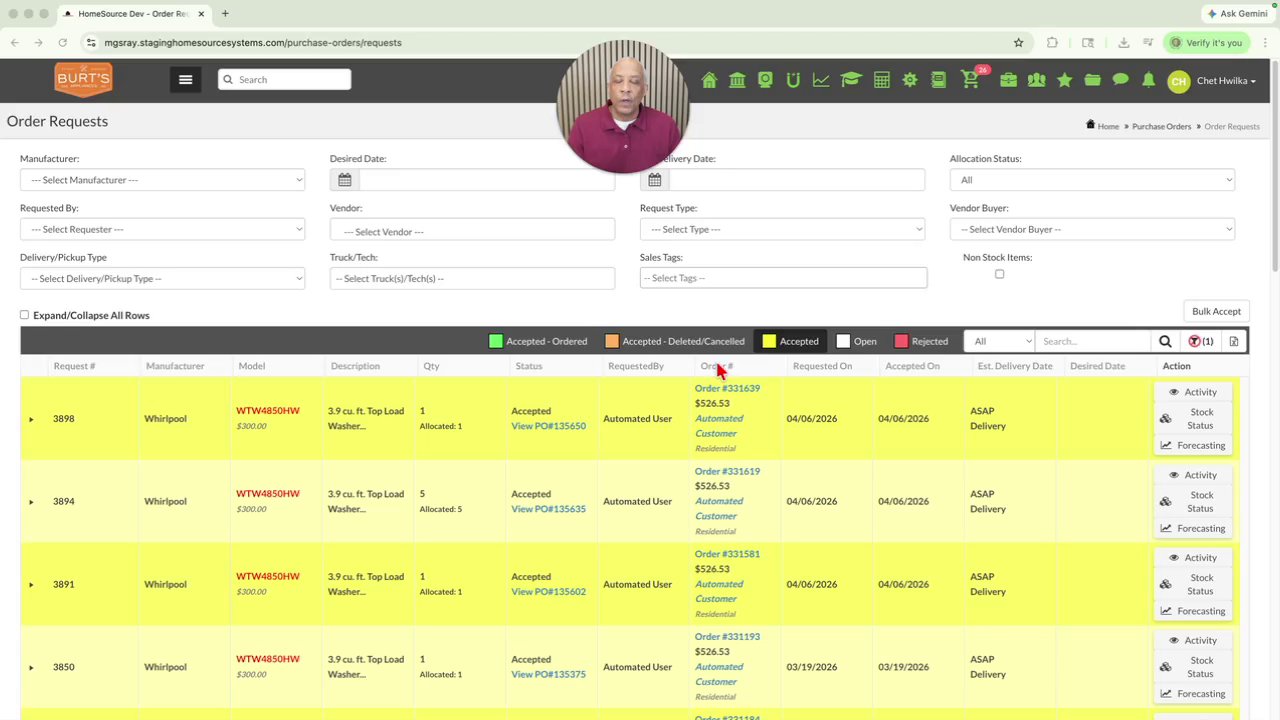Open the Allocation Status dropdown
The width and height of the screenshot is (1280, 720).
[1092, 180]
